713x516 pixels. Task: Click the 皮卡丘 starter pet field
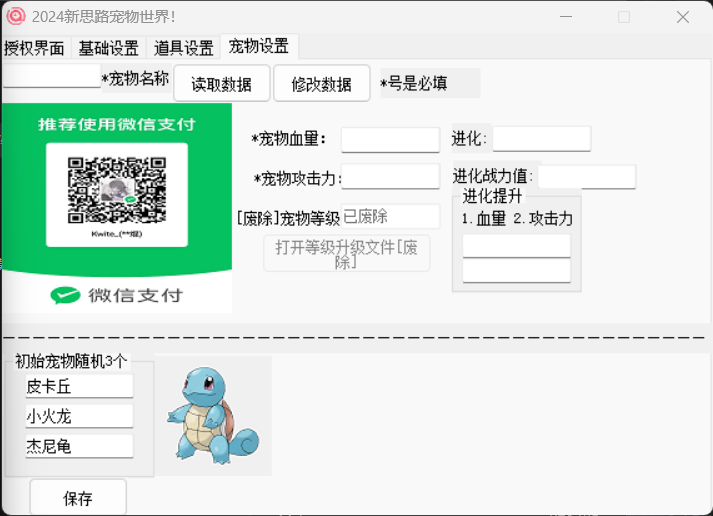click(x=79, y=386)
